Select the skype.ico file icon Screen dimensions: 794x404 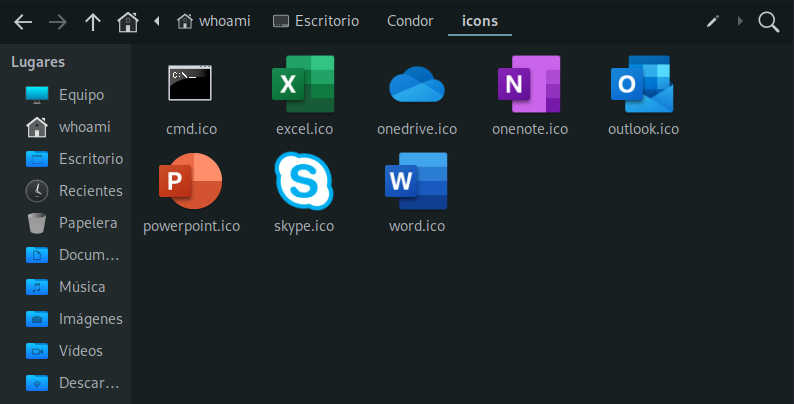304,181
